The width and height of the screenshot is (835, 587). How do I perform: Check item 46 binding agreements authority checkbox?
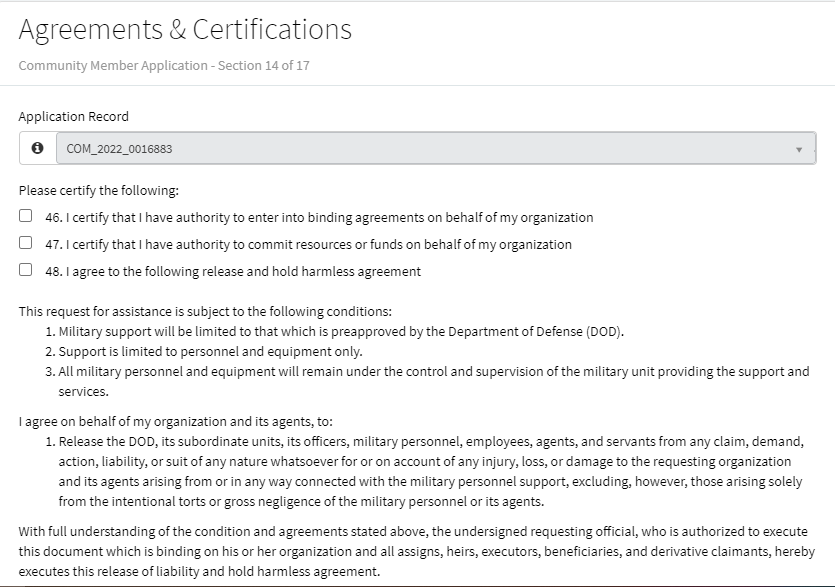26,216
